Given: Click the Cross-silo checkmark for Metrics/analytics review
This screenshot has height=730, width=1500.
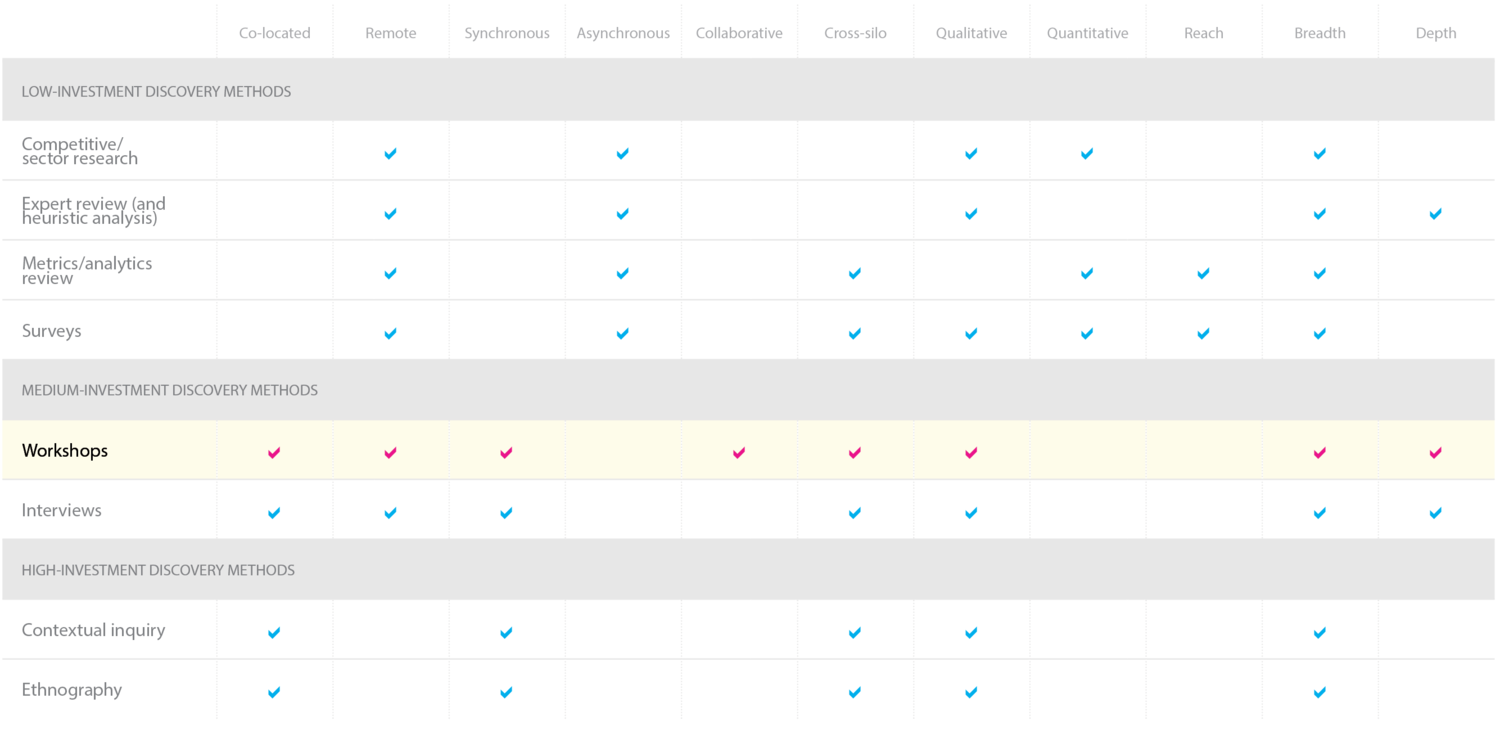Looking at the screenshot, I should (854, 273).
